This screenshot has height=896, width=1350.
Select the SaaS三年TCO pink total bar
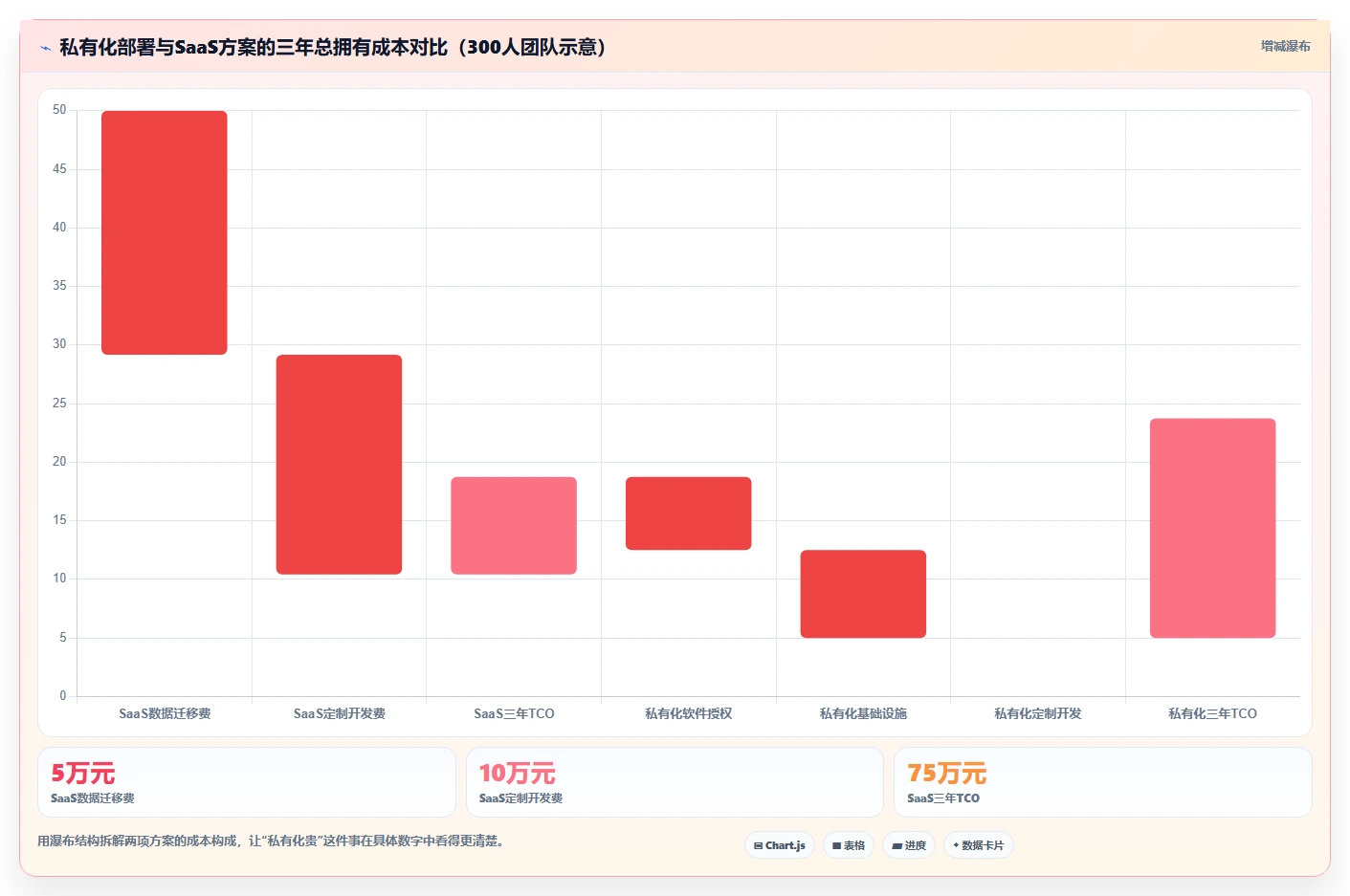[514, 525]
